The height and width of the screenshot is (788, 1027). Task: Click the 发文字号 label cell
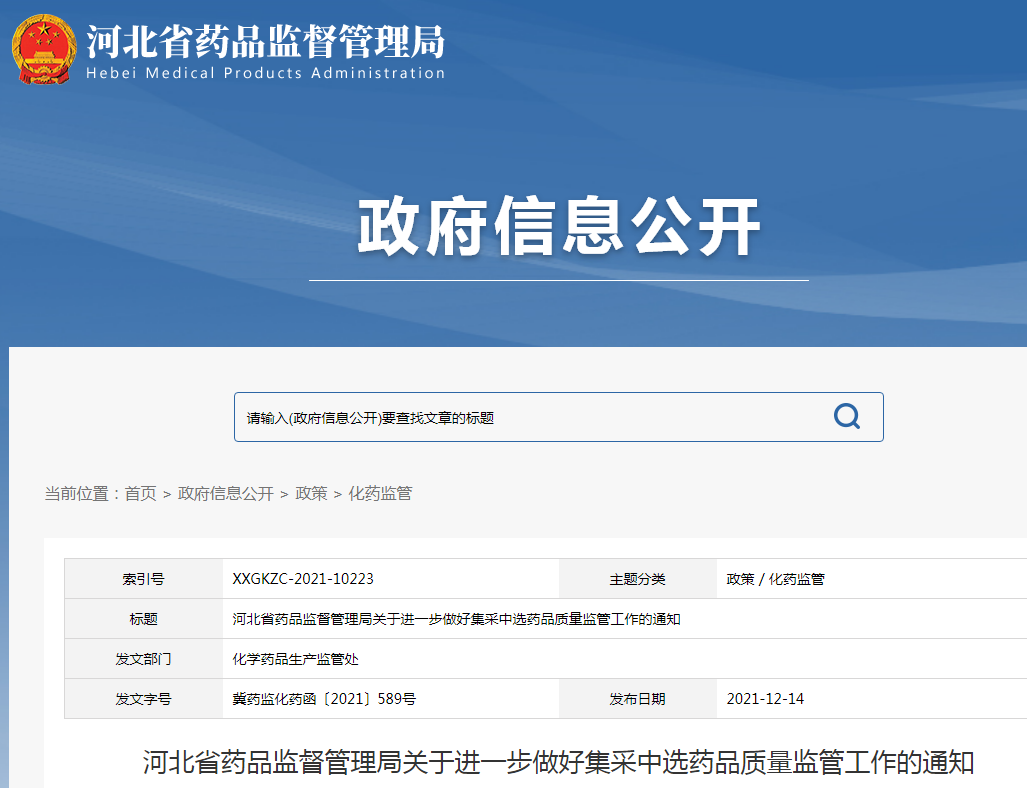(143, 699)
